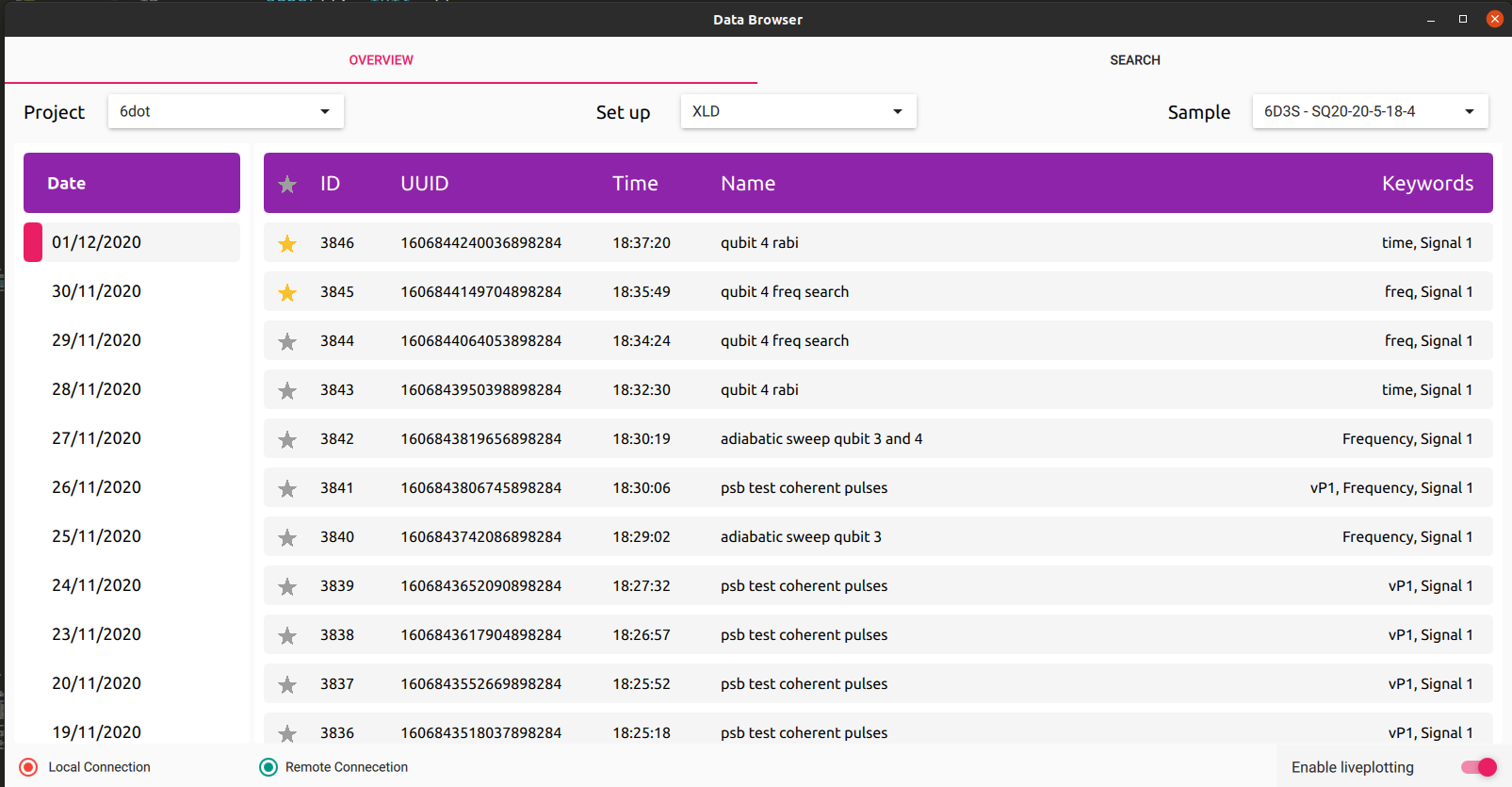This screenshot has height=787, width=1512.
Task: Select date 27/11/2020
Action: 132,438
